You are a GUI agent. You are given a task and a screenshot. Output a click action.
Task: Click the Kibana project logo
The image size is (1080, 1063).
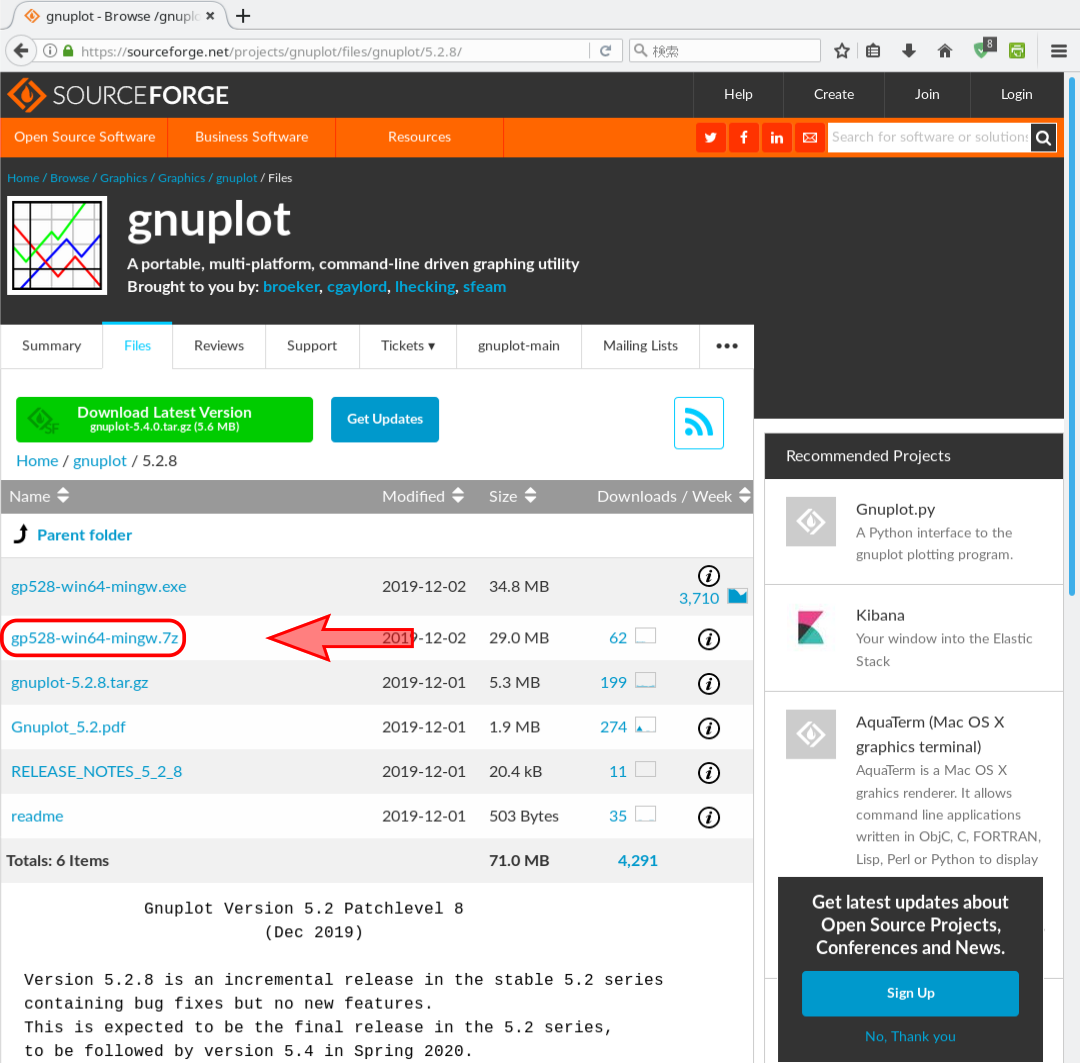(x=811, y=628)
